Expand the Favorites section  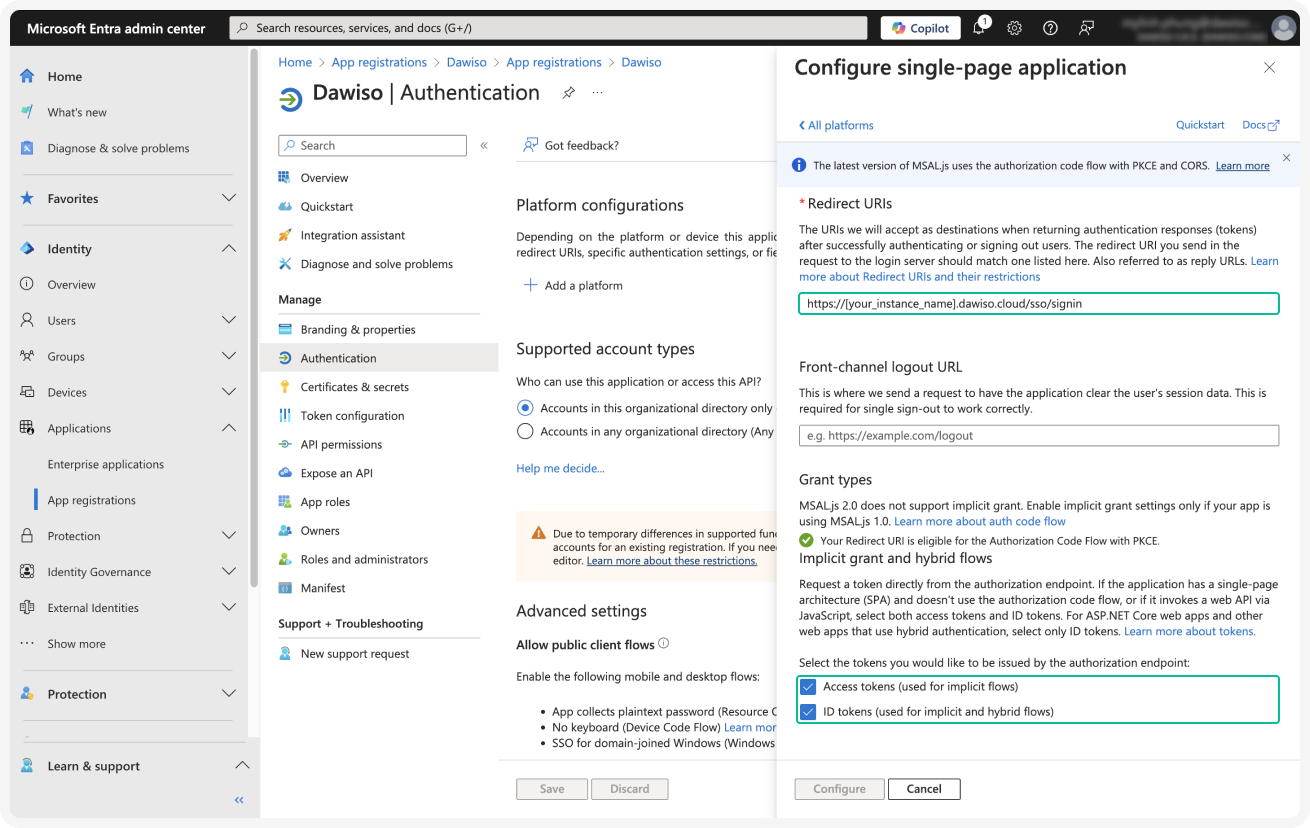(x=229, y=199)
